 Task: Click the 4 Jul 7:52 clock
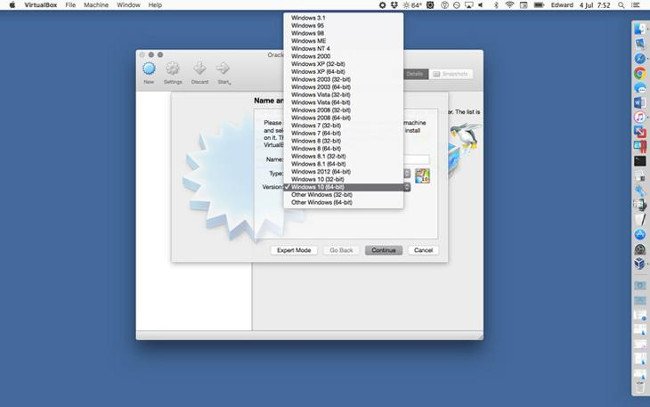(595, 5)
